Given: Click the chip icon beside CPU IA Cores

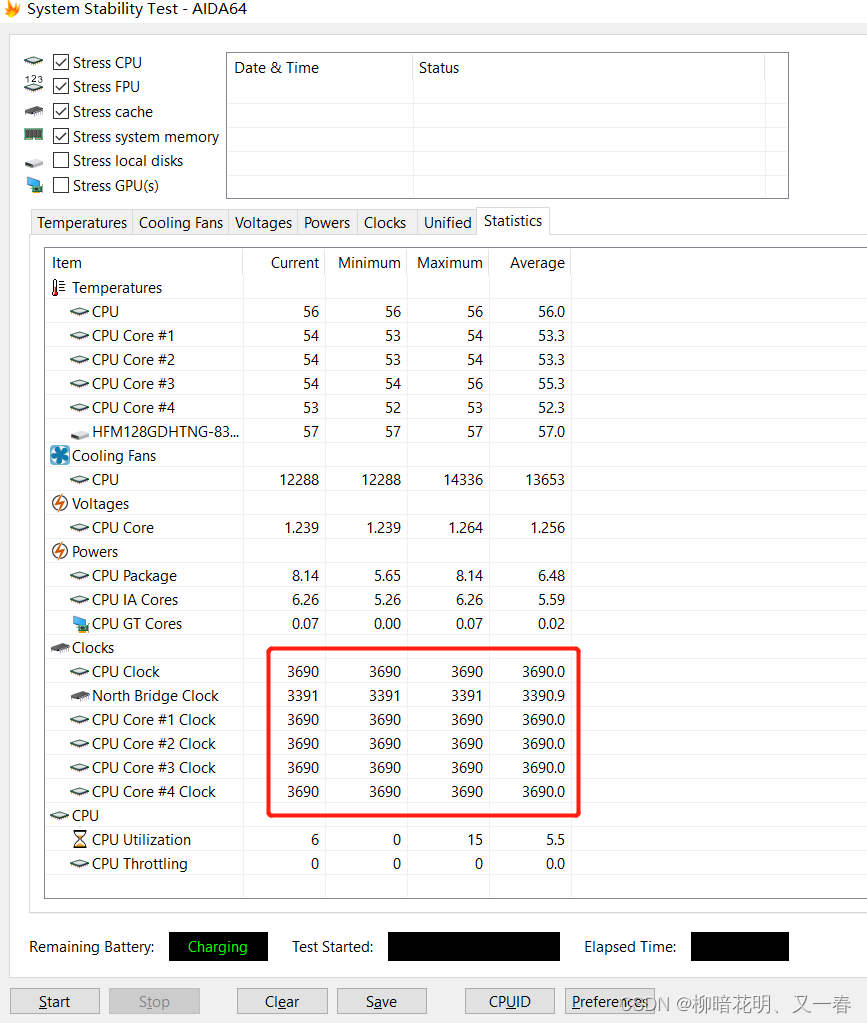Looking at the screenshot, I should pos(80,600).
